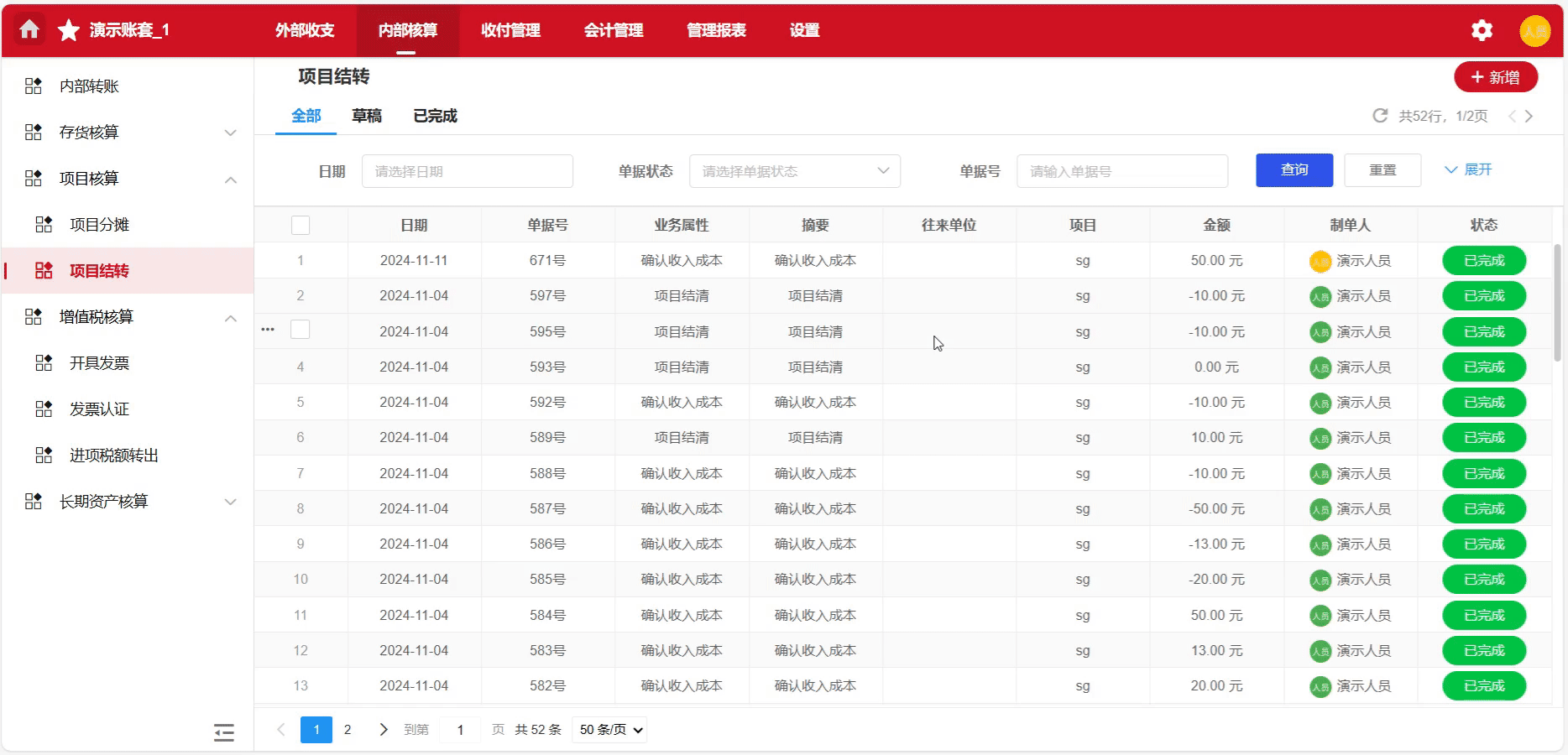Click the star favorite icon beside 演示账套_1
The width and height of the screenshot is (1568, 755).
[69, 31]
